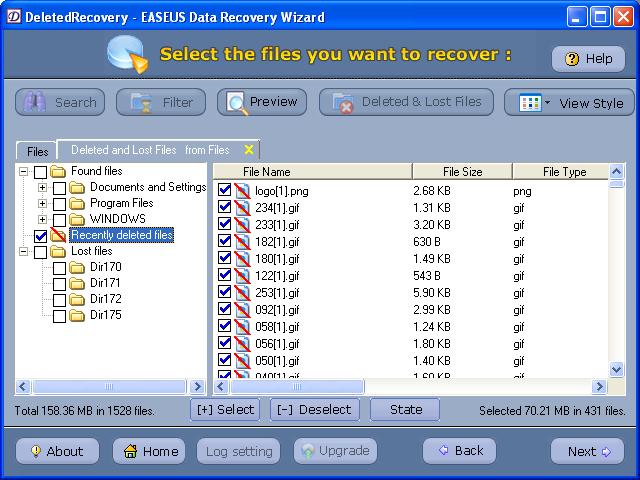This screenshot has height=480, width=640.
Task: Click the Program Files folder icon
Action: click(x=77, y=203)
